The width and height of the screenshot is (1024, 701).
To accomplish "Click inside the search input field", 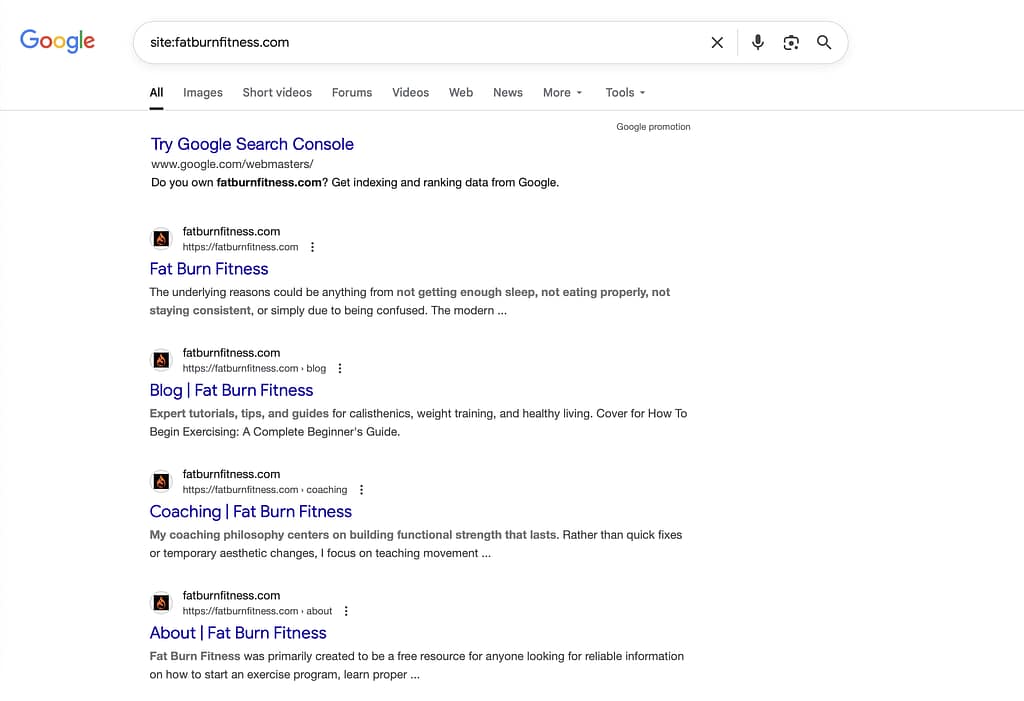I will (x=400, y=42).
